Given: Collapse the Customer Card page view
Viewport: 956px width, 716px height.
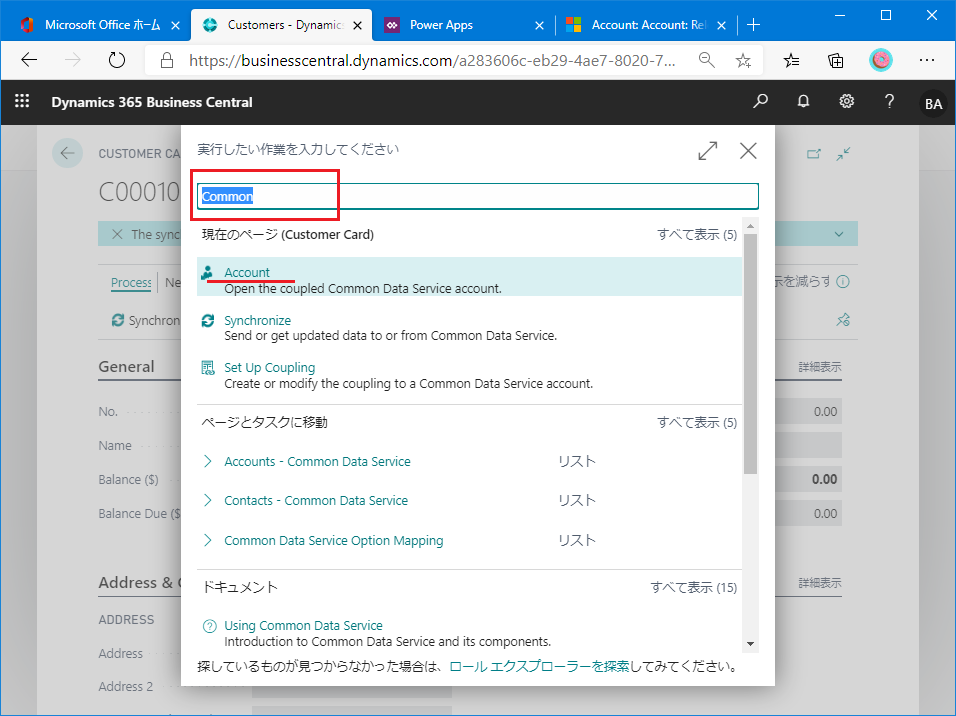Looking at the screenshot, I should click(843, 154).
